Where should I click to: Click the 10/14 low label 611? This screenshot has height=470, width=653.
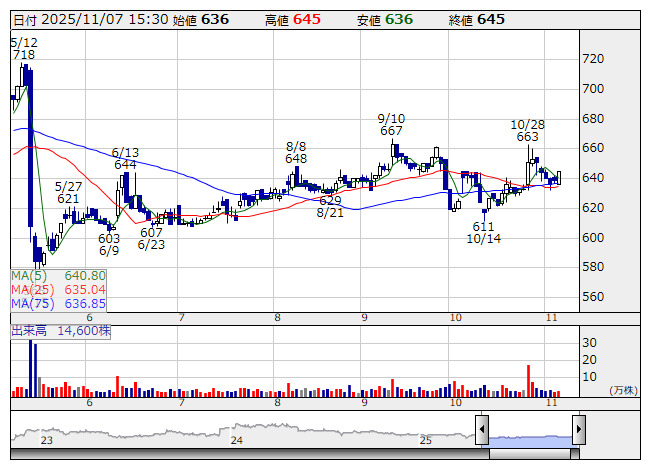[x=484, y=227]
